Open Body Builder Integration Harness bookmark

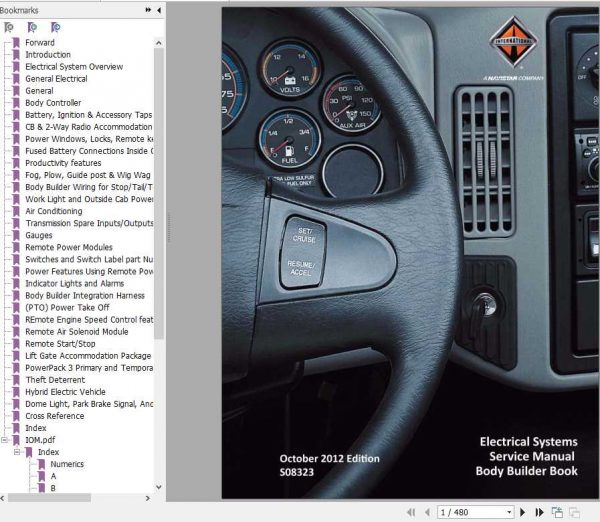pyautogui.click(x=85, y=295)
